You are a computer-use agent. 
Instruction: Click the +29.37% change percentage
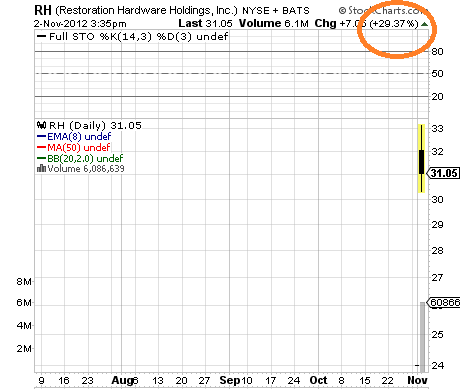click(x=394, y=24)
